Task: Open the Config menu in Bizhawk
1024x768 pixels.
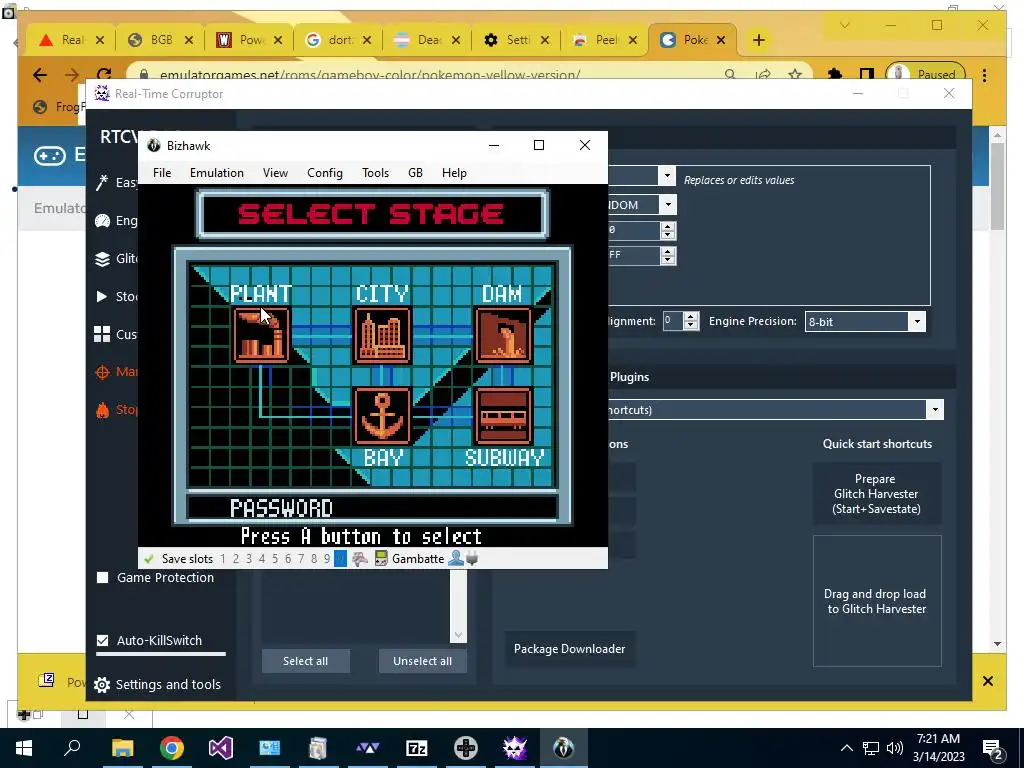Action: click(x=325, y=173)
